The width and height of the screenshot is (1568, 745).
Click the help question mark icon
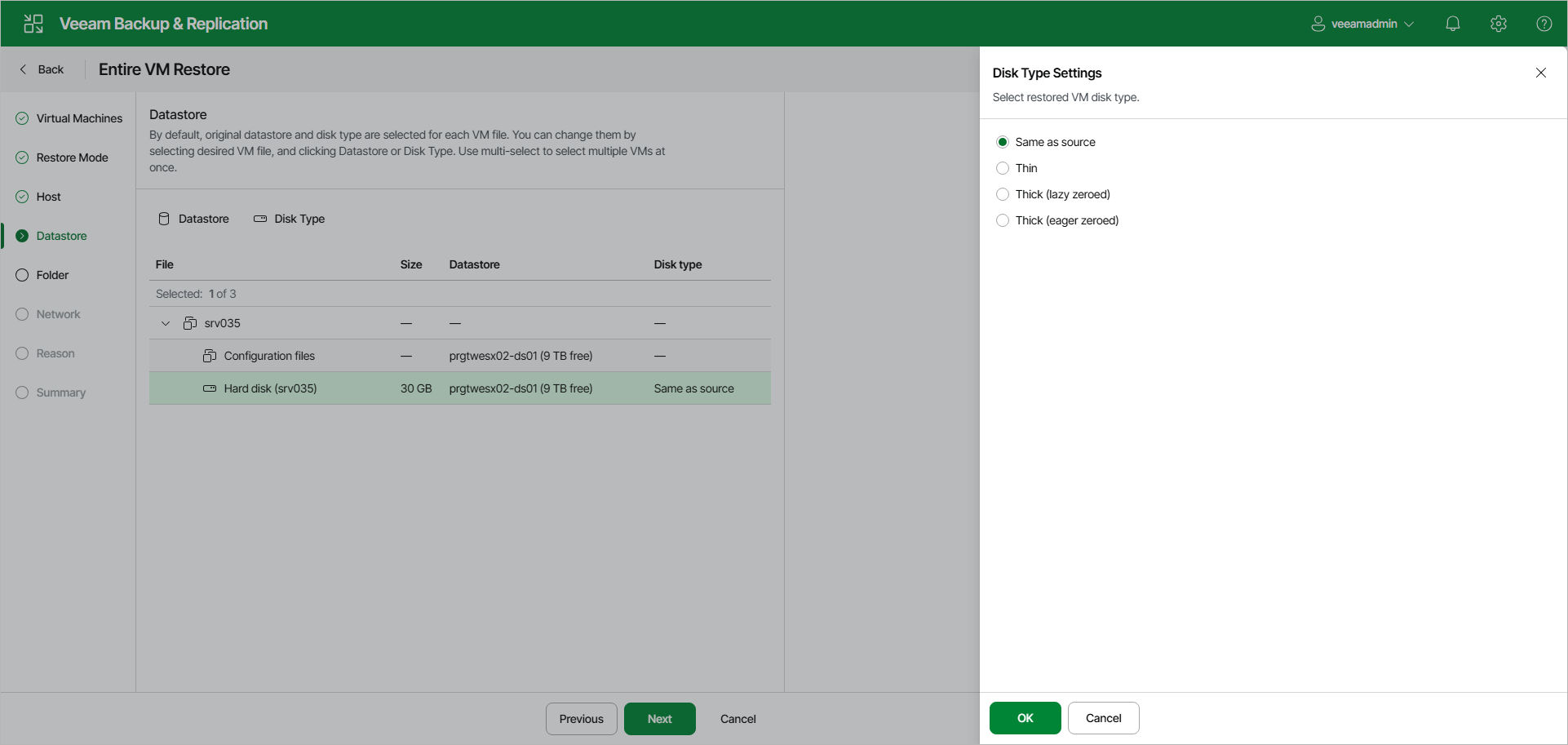click(x=1544, y=24)
